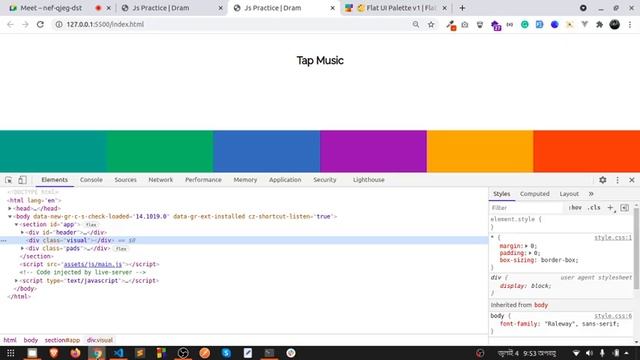This screenshot has height=360, width=640.
Task: Toggle the device toolbar in DevTools
Action: pyautogui.click(x=22, y=180)
